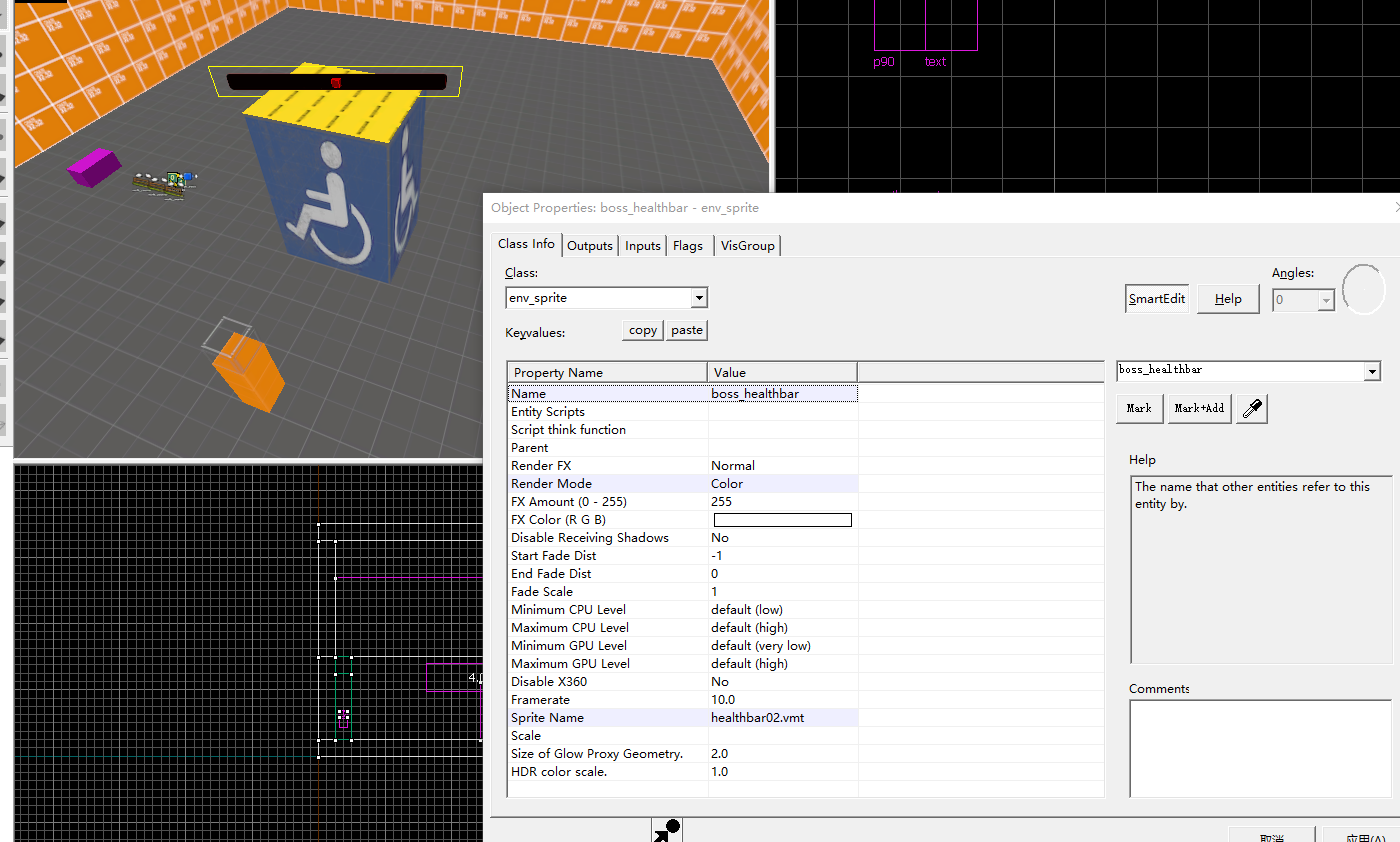This screenshot has height=842, width=1400.
Task: Open the Inputs tab
Action: (x=643, y=245)
